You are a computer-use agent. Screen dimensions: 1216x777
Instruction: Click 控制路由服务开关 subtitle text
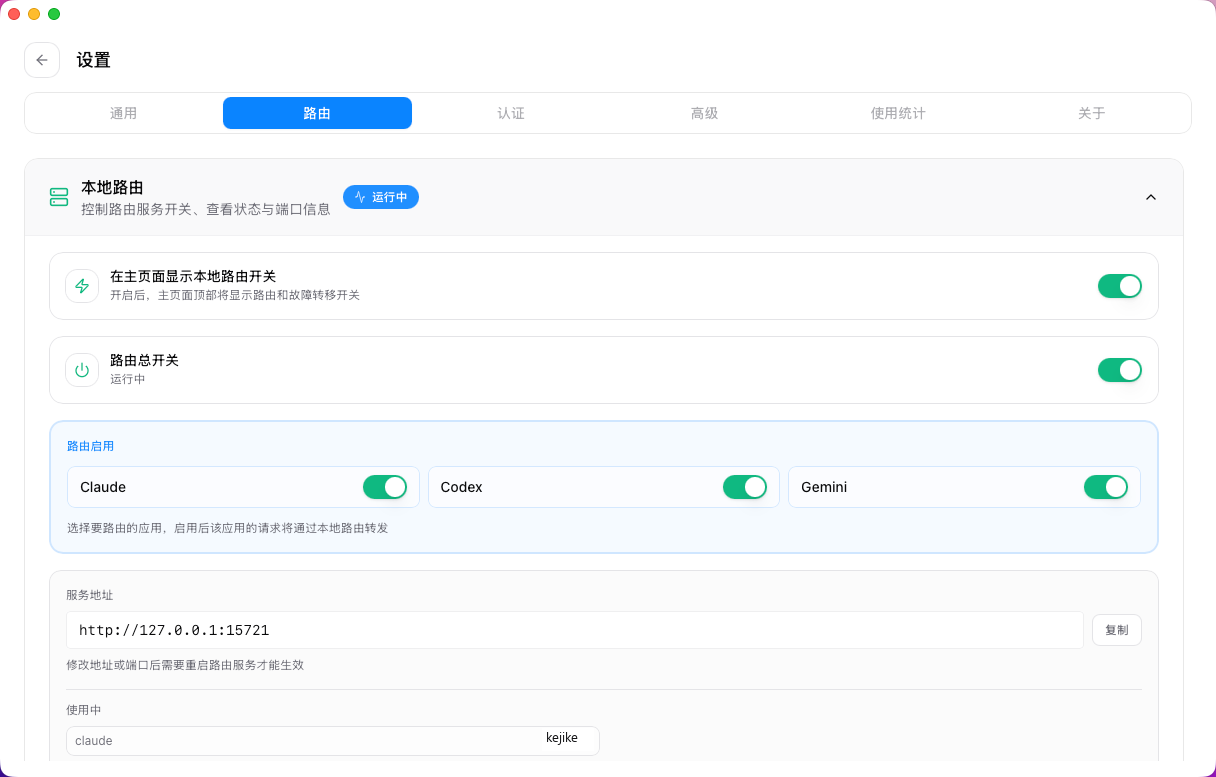(x=206, y=210)
